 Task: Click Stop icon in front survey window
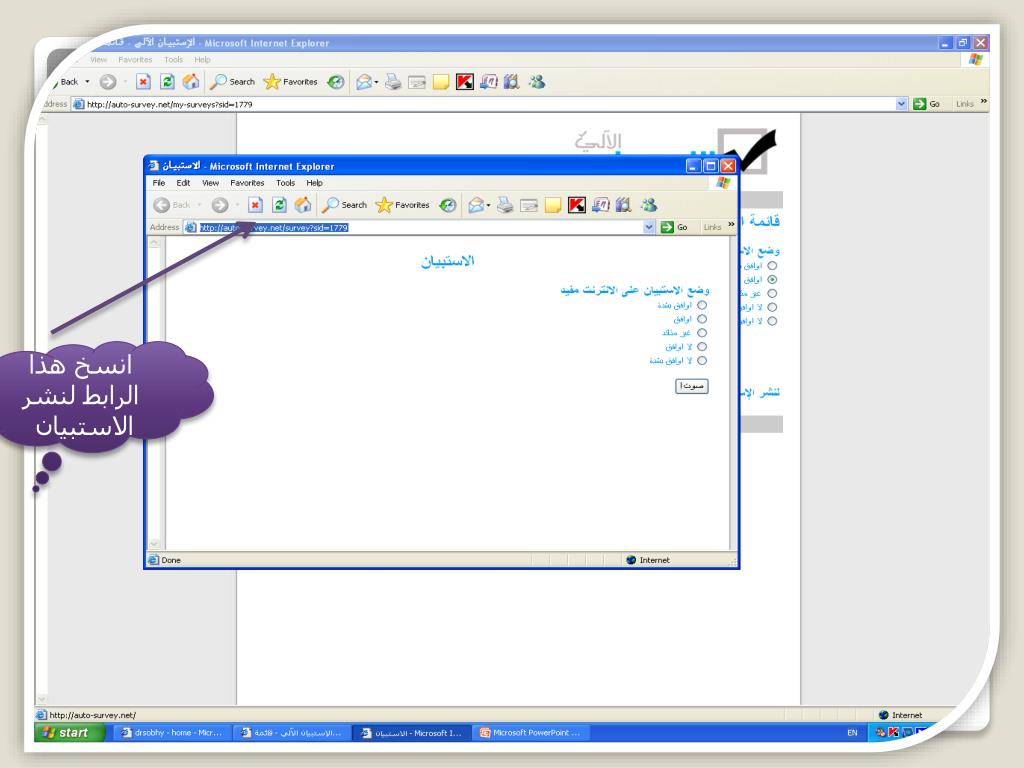point(255,205)
